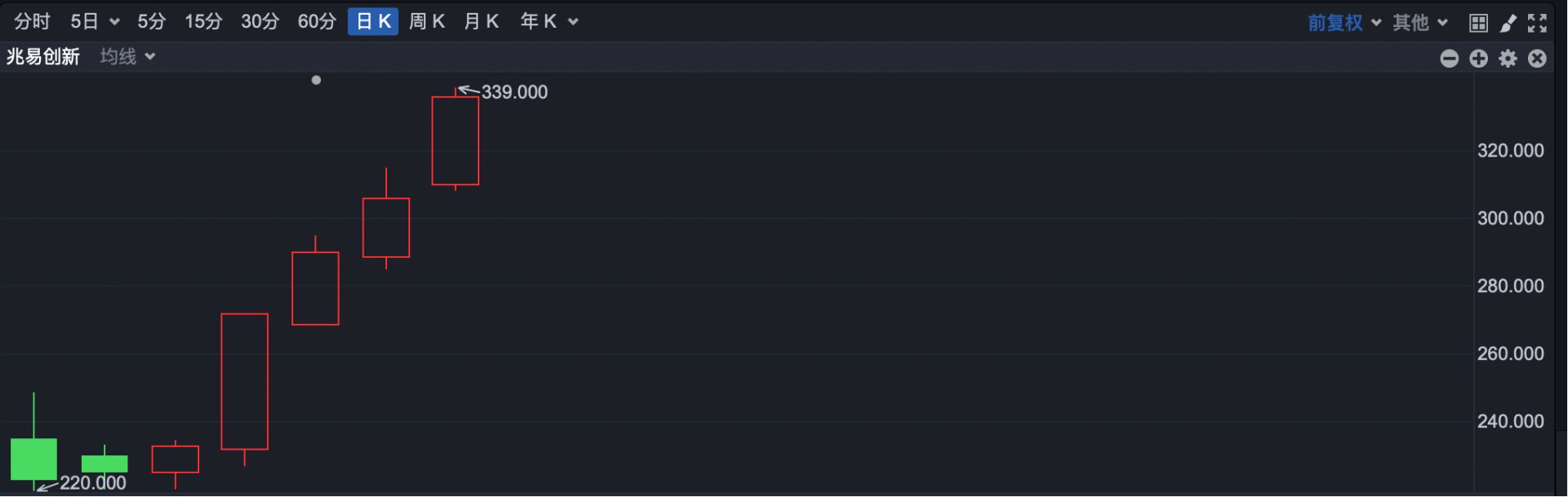The height and width of the screenshot is (497, 1568).
Task: Select the drawing pen tool icon
Action: (x=1508, y=23)
